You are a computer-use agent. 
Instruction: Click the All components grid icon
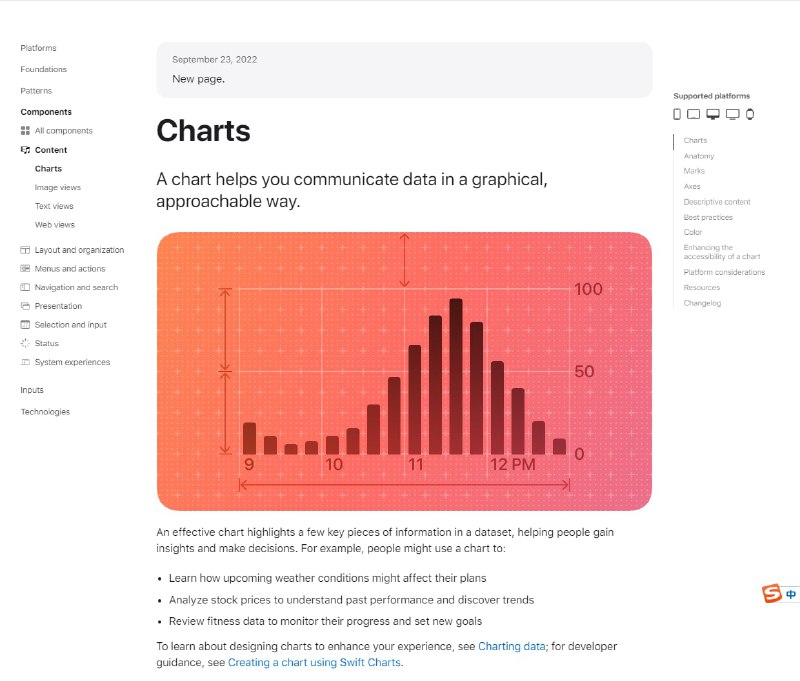[x=25, y=131]
